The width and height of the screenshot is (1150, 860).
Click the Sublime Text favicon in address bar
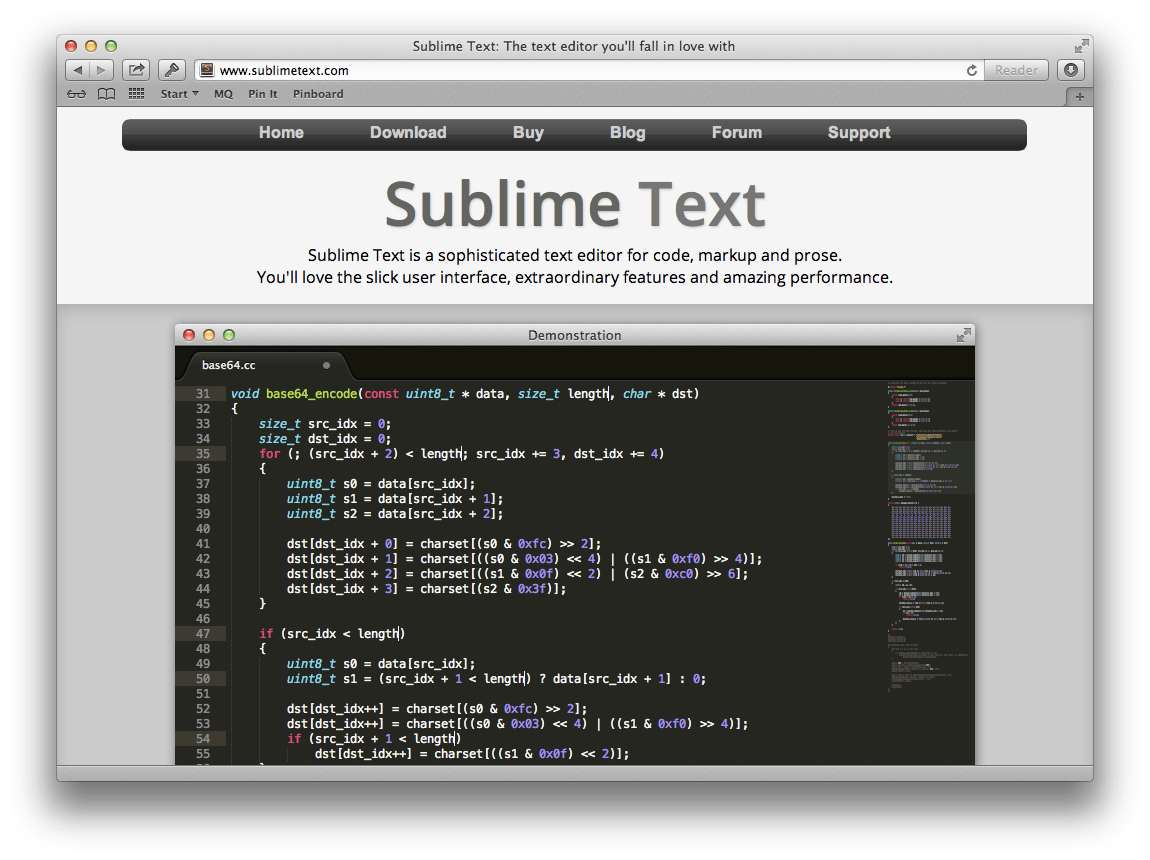(x=207, y=70)
